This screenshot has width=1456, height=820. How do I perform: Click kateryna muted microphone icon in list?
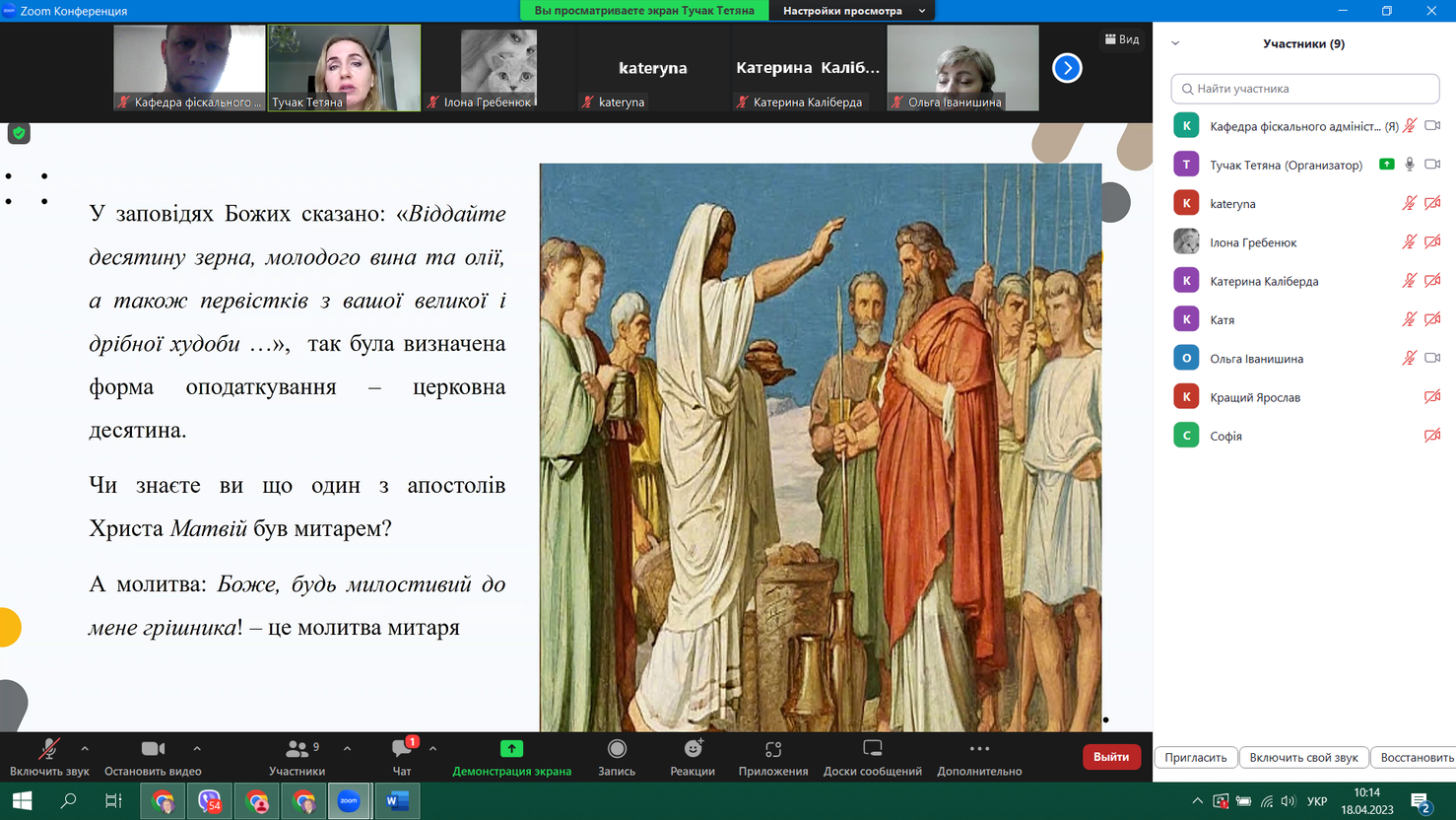point(1410,203)
